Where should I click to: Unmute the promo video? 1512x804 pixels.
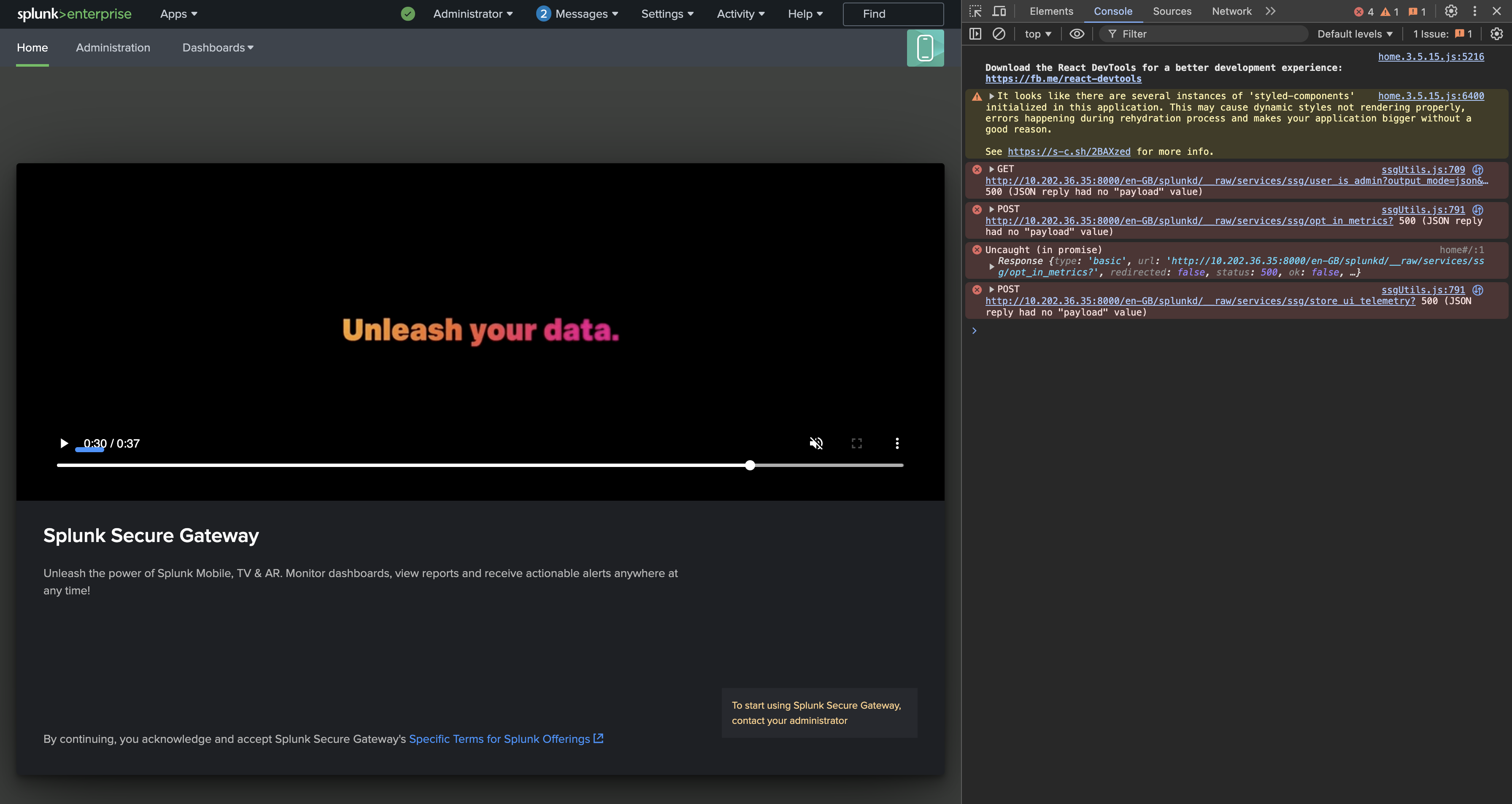[816, 443]
